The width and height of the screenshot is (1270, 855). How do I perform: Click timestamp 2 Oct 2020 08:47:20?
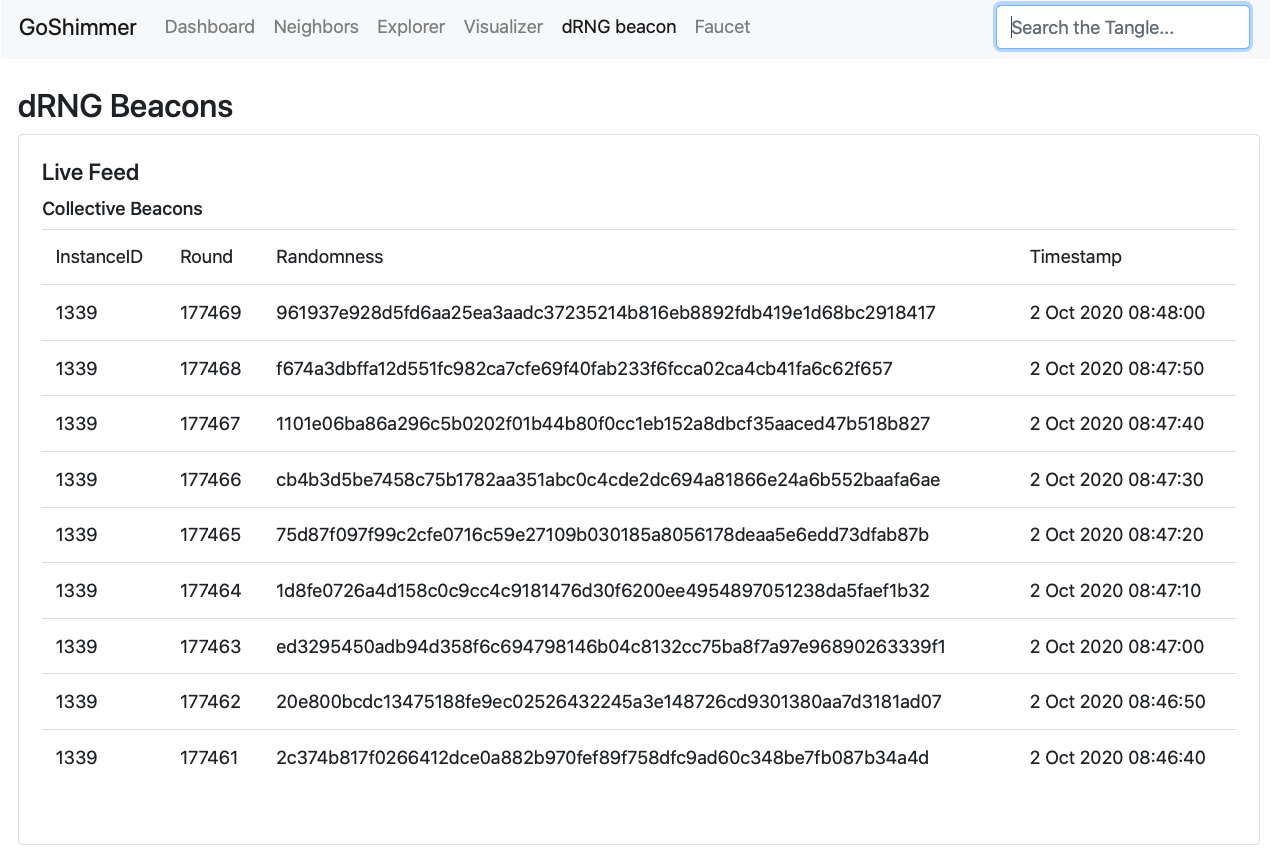[x=1117, y=535]
